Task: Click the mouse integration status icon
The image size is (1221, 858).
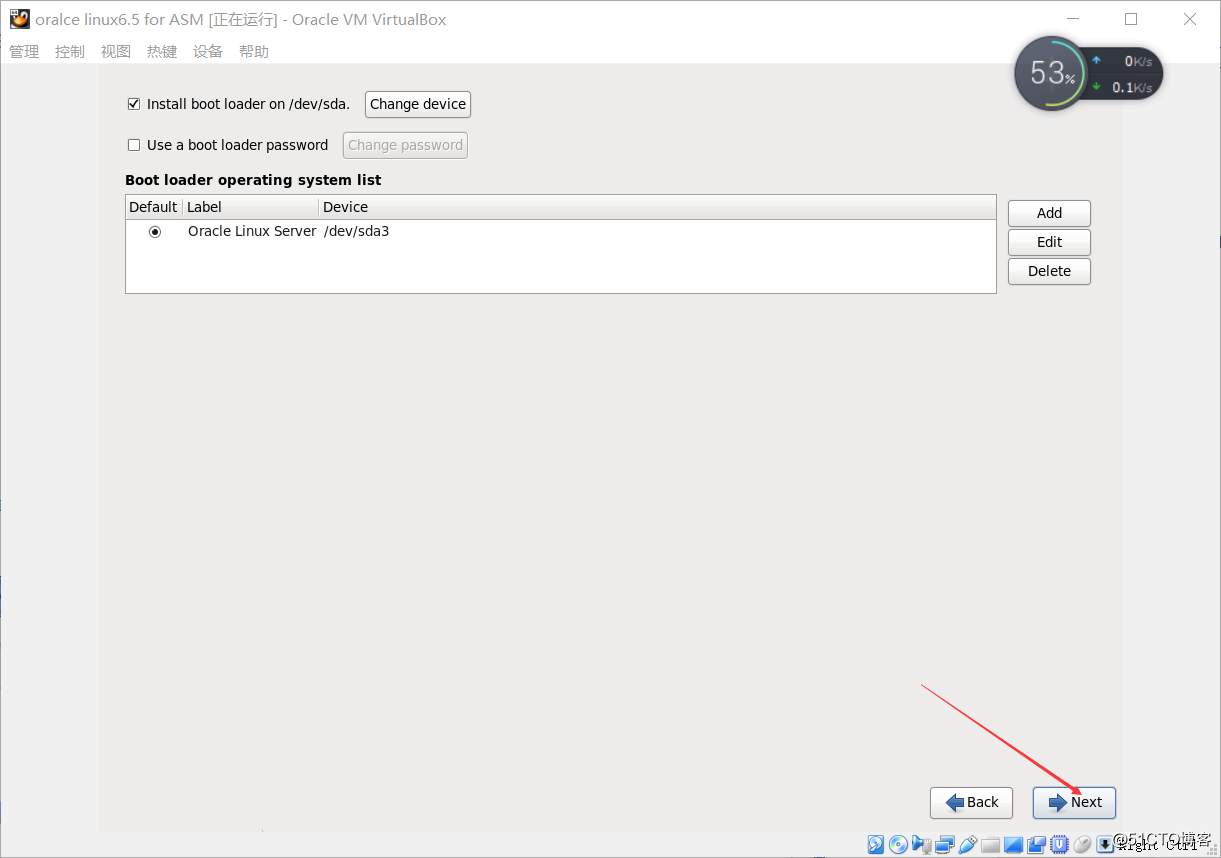Action: point(1082,844)
